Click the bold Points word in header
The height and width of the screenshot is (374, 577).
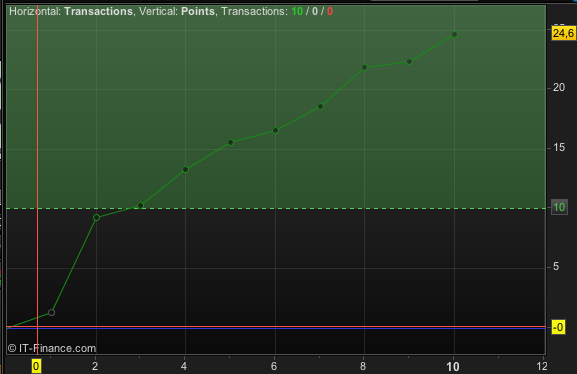pos(198,11)
